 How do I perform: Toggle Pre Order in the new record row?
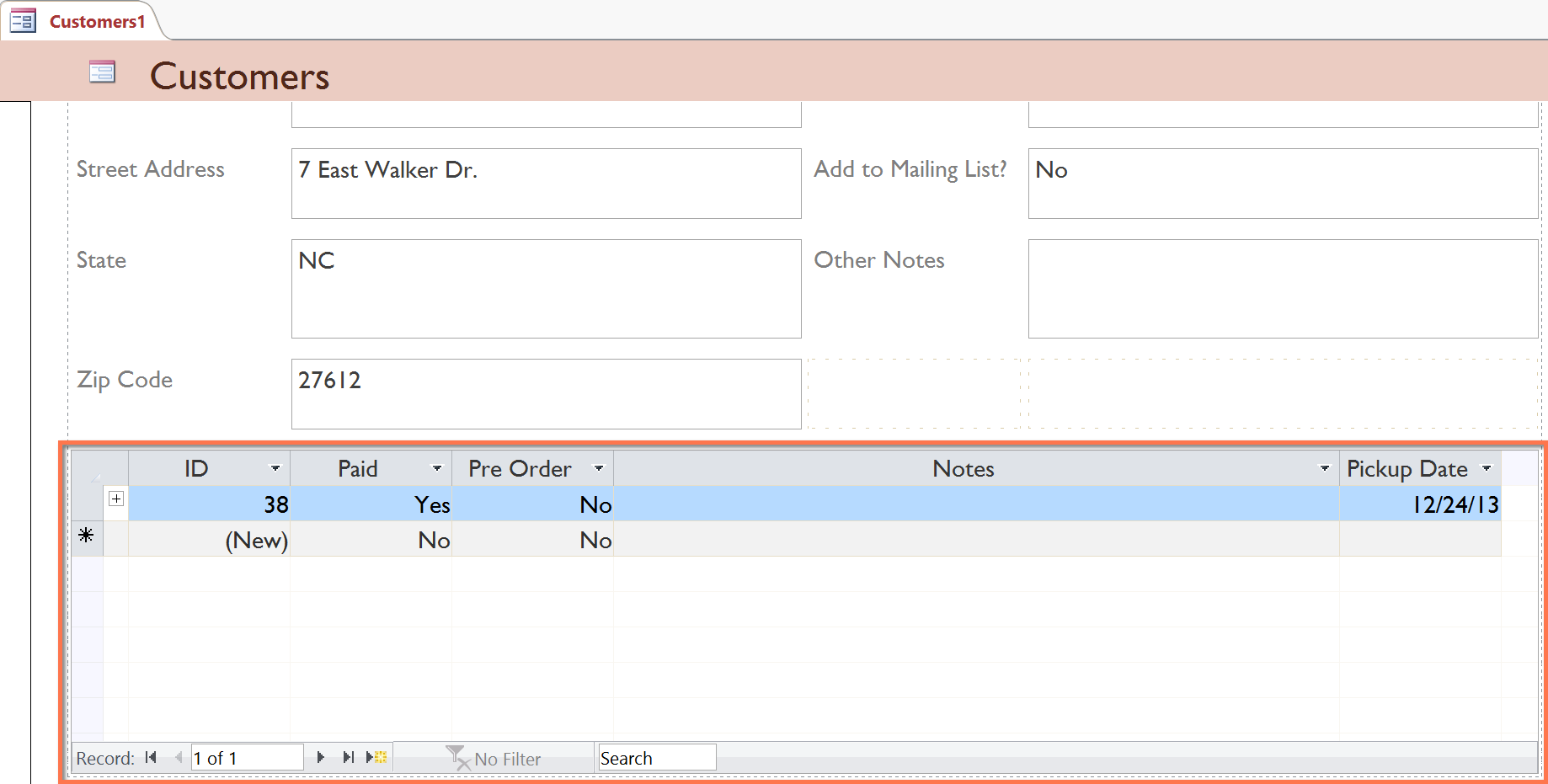tap(595, 540)
